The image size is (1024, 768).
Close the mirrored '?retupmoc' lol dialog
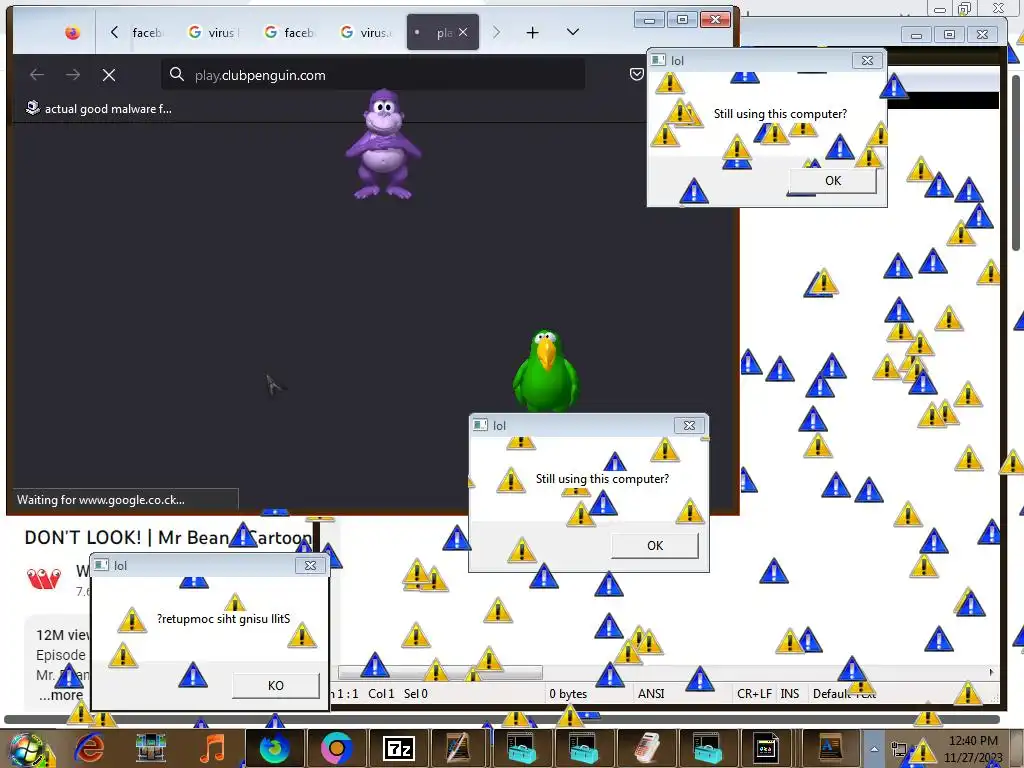click(x=310, y=566)
